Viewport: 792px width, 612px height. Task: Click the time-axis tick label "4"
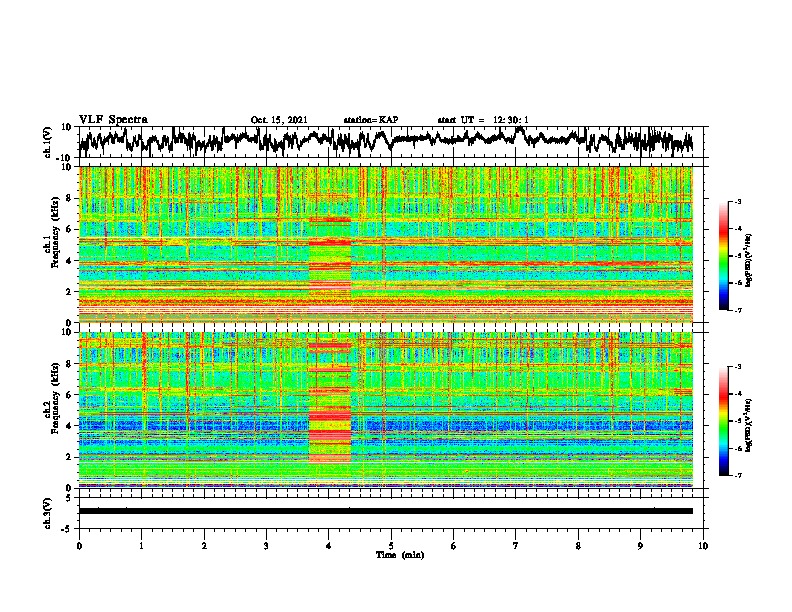tap(329, 546)
